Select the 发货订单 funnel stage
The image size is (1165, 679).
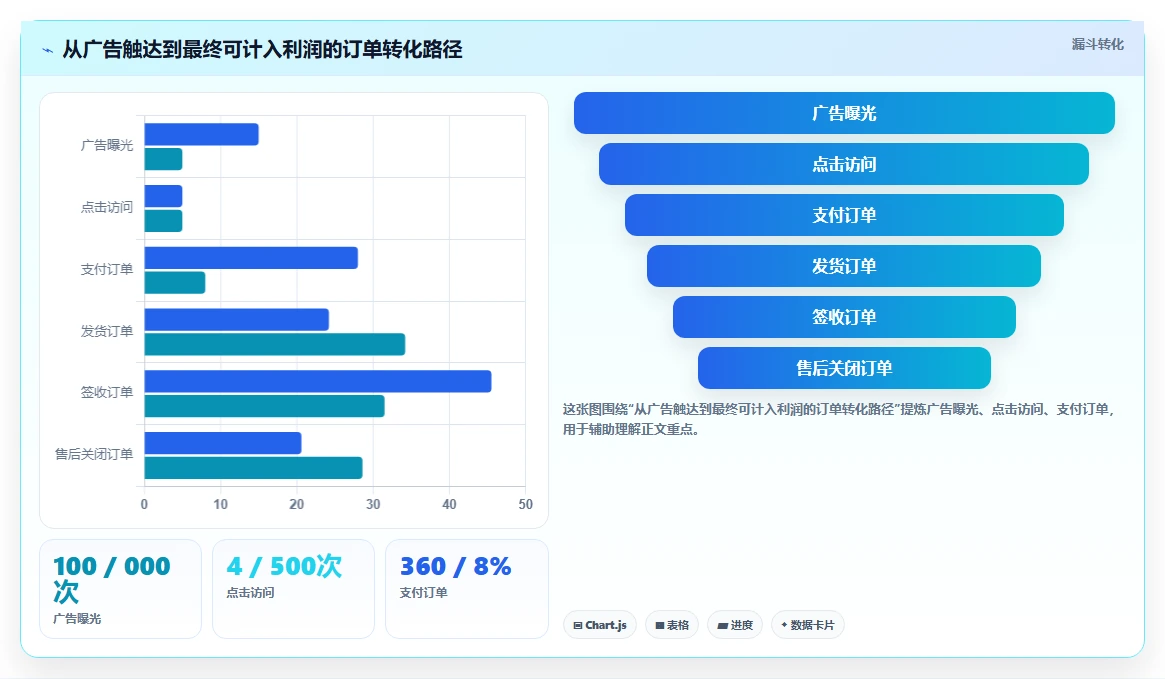tap(844, 266)
